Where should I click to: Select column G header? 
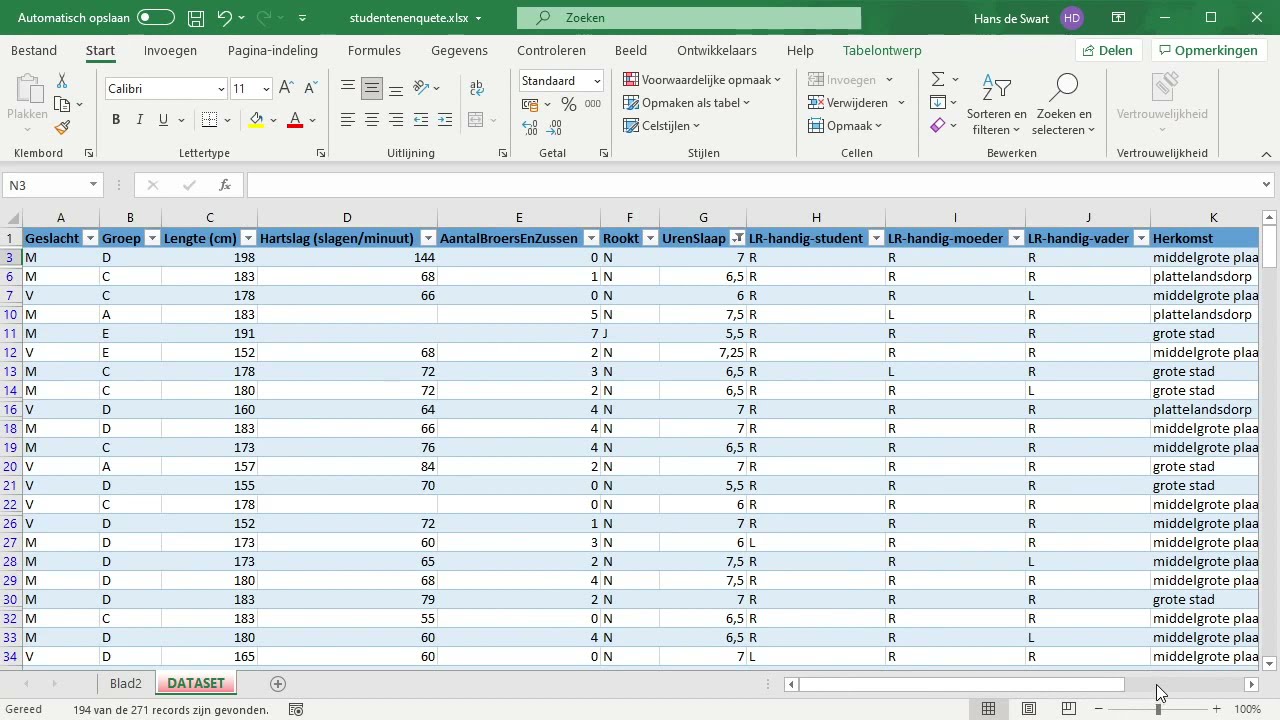pos(703,218)
